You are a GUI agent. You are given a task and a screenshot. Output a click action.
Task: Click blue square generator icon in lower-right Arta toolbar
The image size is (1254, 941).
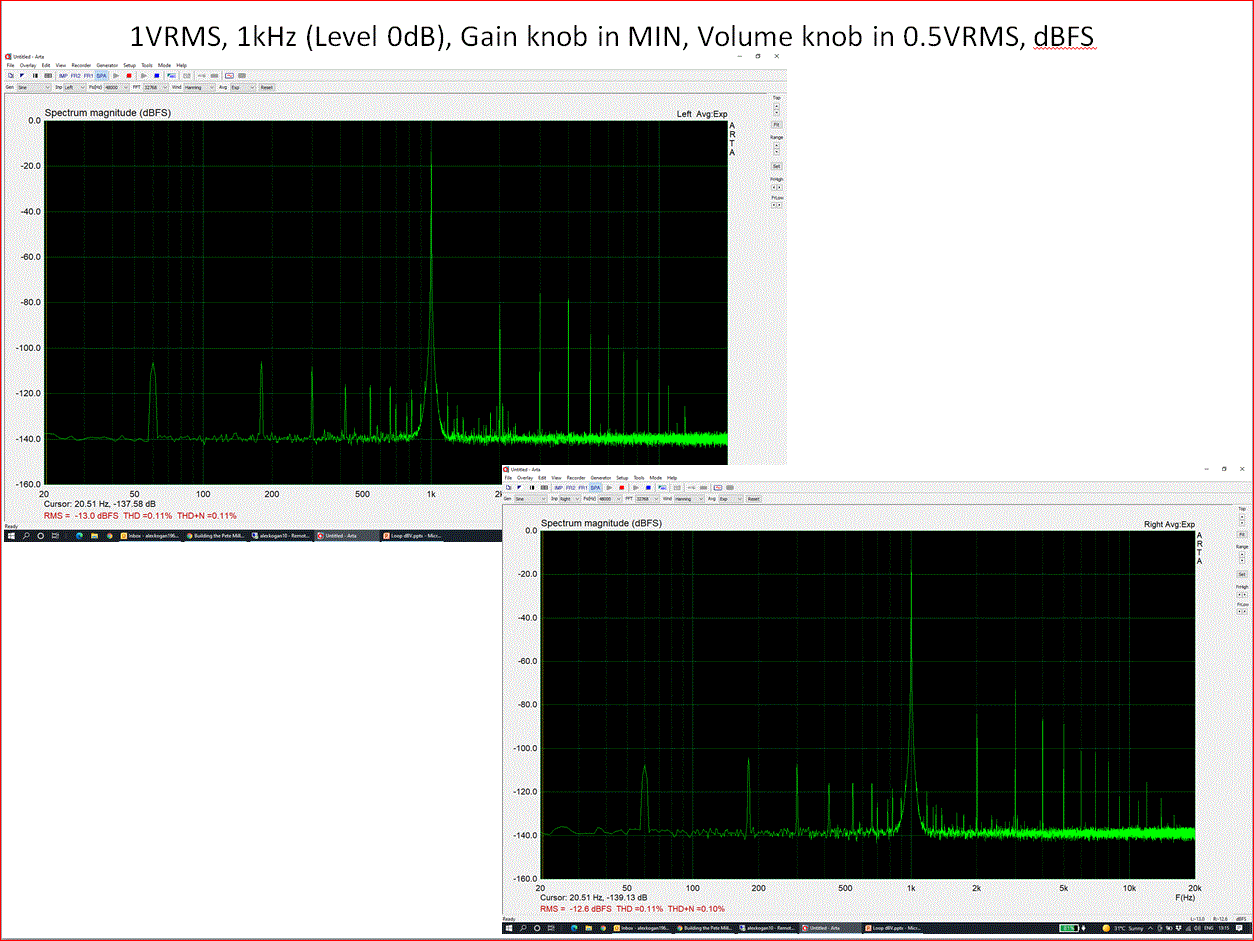coord(648,488)
